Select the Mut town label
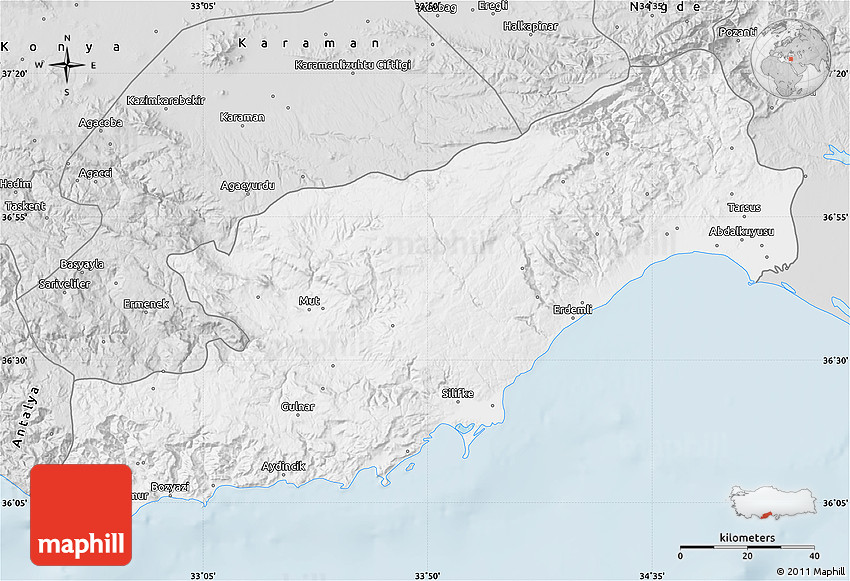Viewport: 850px width, 581px height. pyautogui.click(x=309, y=300)
